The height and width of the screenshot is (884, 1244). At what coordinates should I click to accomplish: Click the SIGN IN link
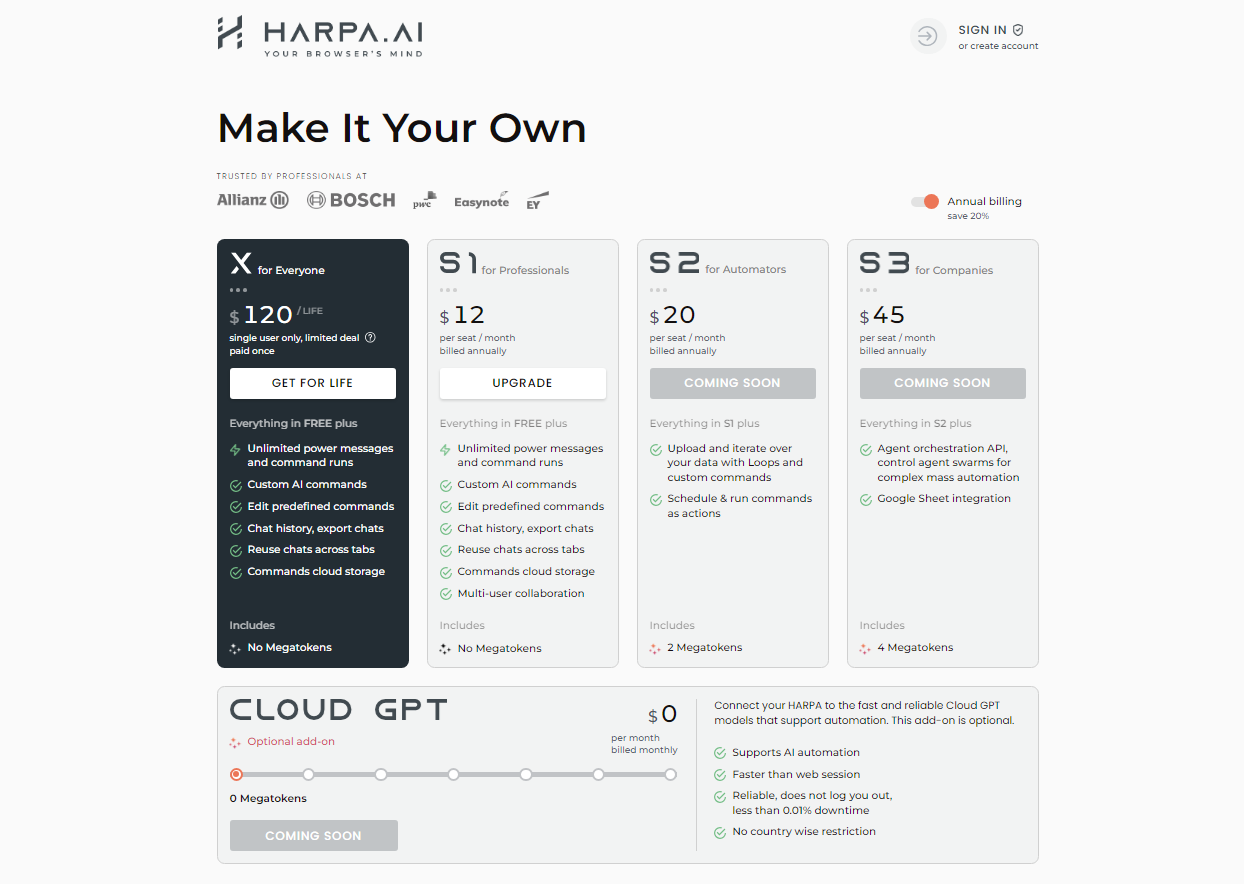(x=983, y=30)
